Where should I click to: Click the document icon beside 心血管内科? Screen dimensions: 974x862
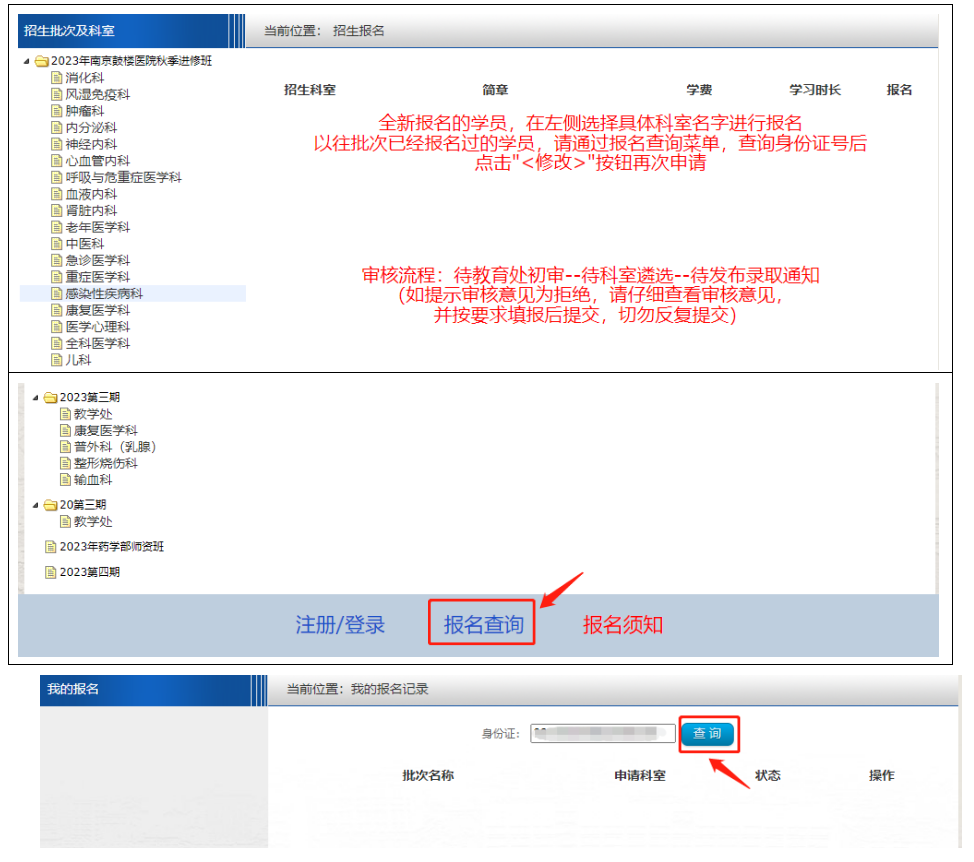[x=57, y=161]
